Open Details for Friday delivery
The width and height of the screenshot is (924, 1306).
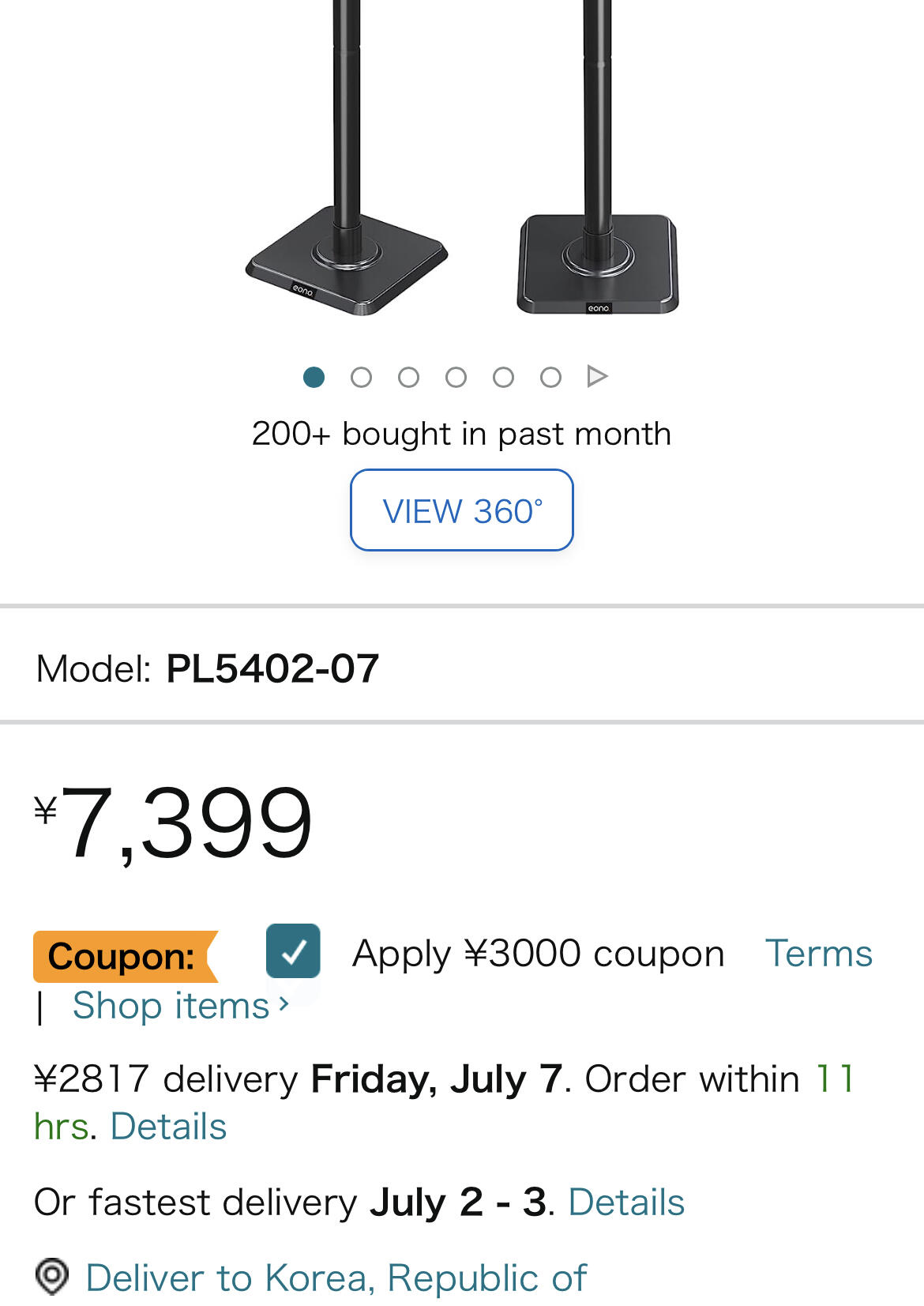(168, 1127)
